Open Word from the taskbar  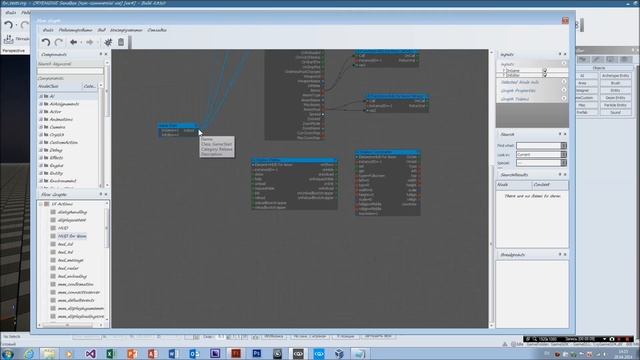coord(173,353)
